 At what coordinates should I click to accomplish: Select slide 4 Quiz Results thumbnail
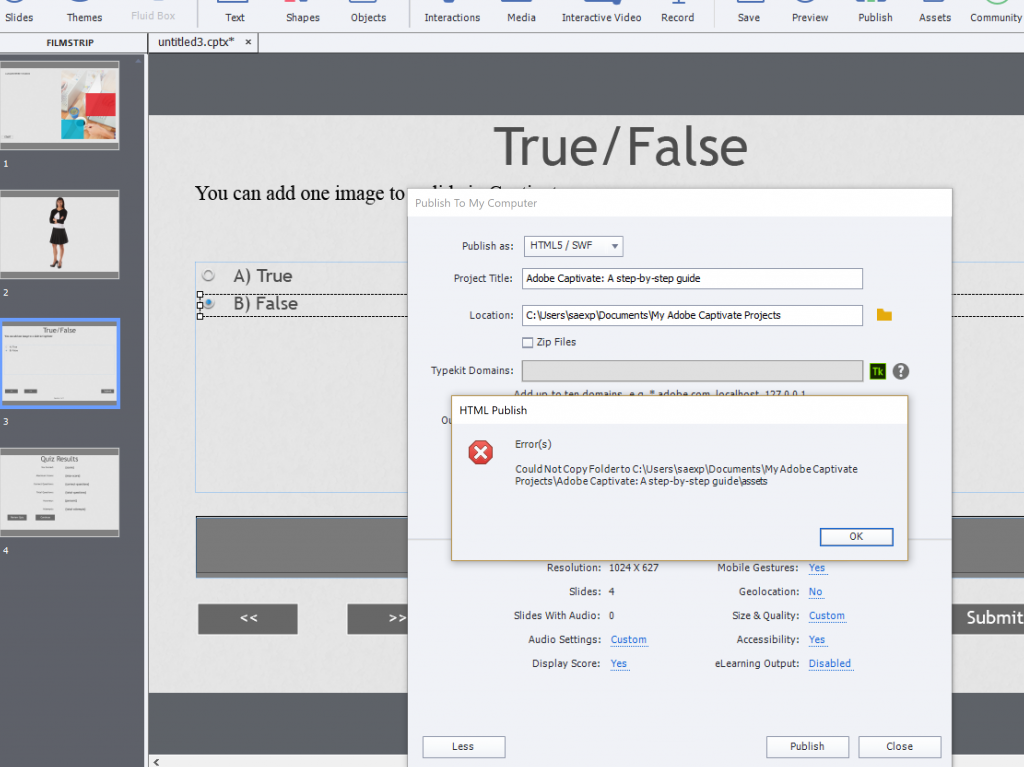pyautogui.click(x=59, y=492)
